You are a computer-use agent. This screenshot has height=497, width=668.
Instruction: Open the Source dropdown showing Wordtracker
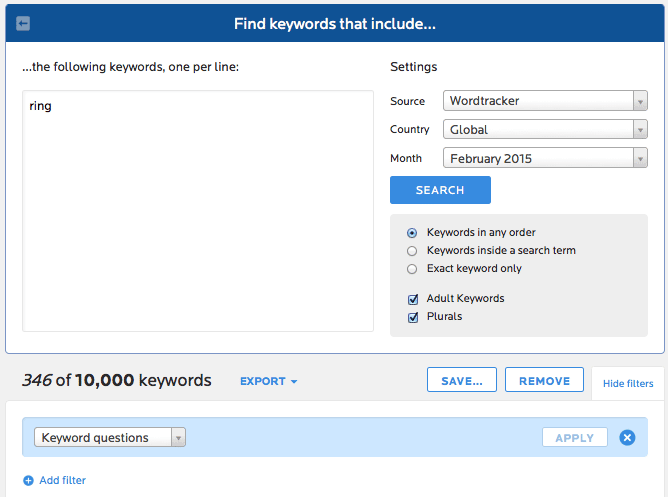(545, 101)
